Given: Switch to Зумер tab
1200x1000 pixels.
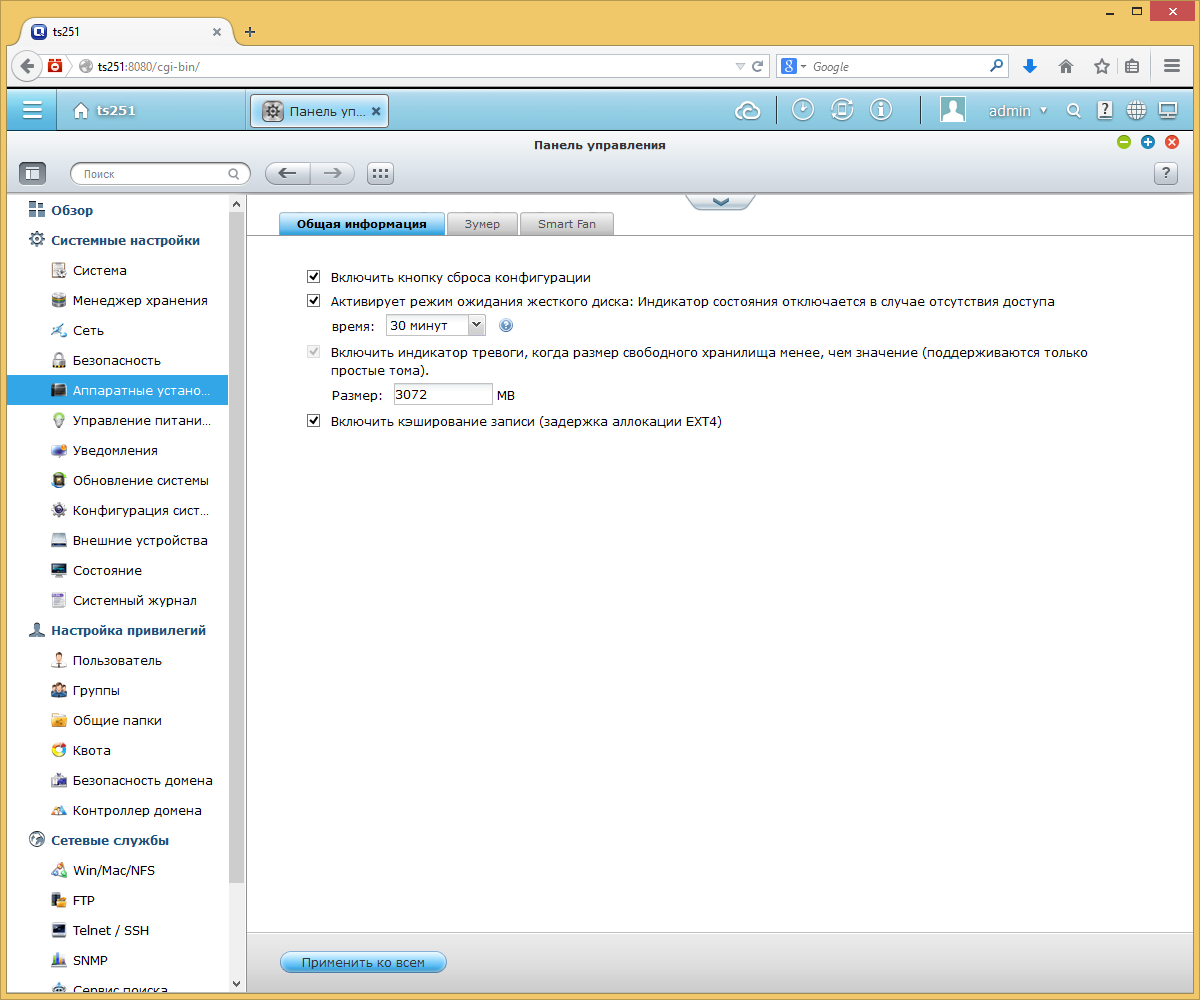Looking at the screenshot, I should point(482,224).
